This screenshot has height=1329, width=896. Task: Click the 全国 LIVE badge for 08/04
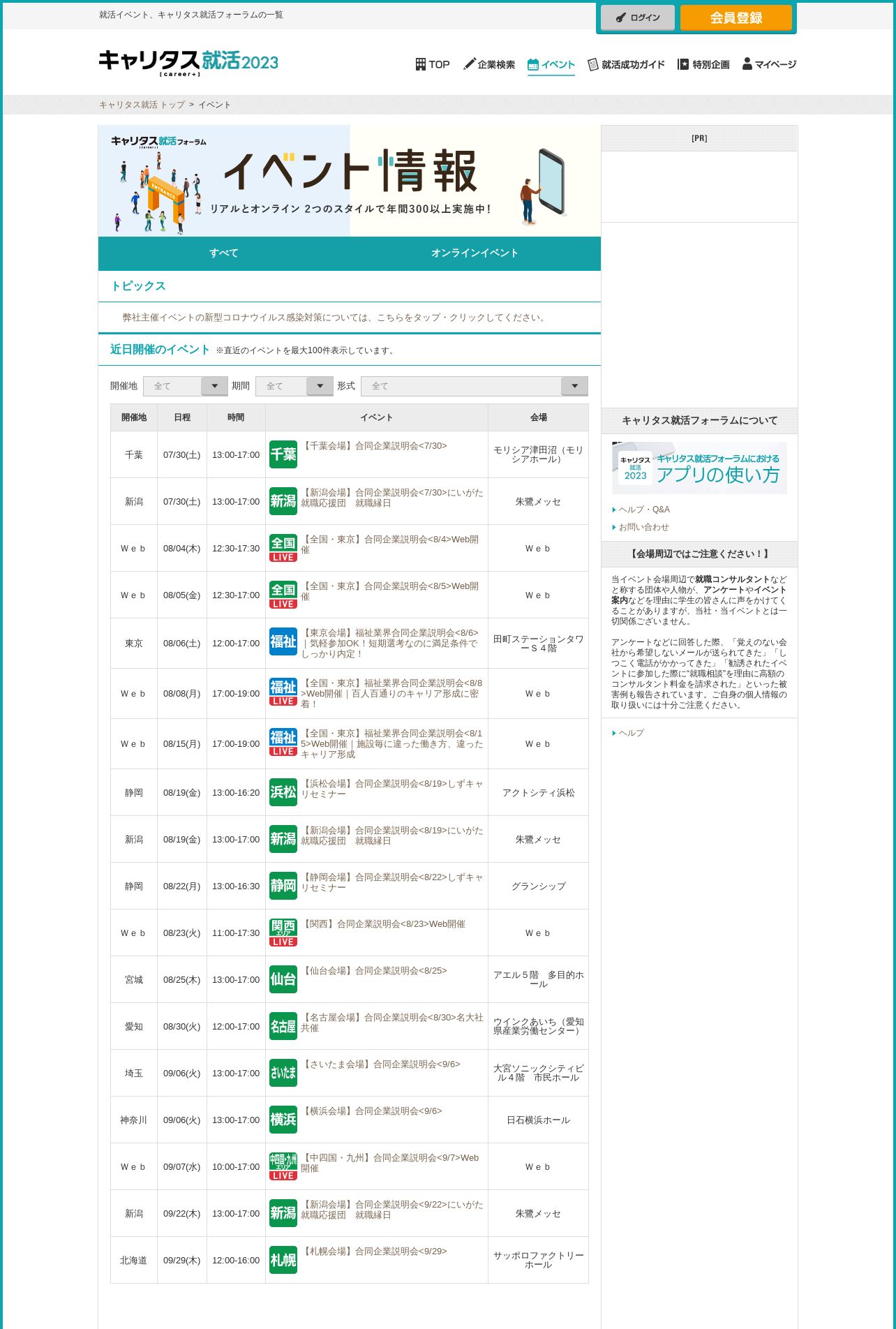pyautogui.click(x=283, y=548)
